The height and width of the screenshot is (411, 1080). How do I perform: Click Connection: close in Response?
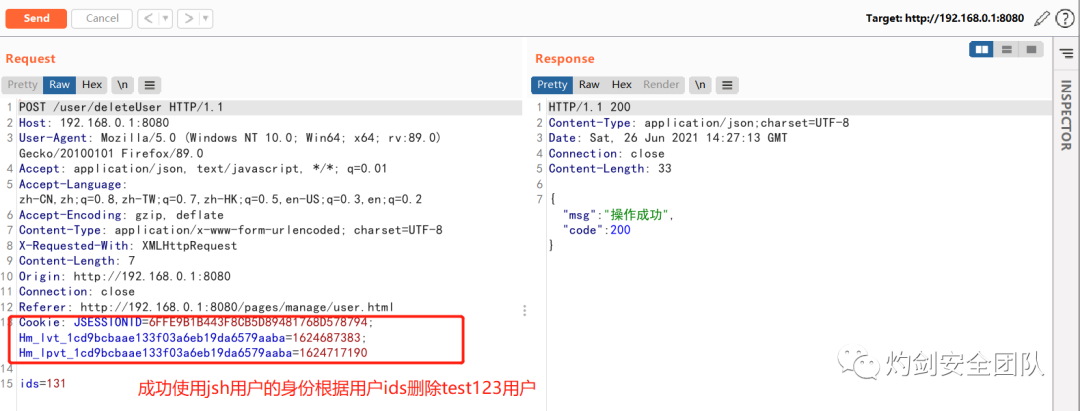pos(606,154)
